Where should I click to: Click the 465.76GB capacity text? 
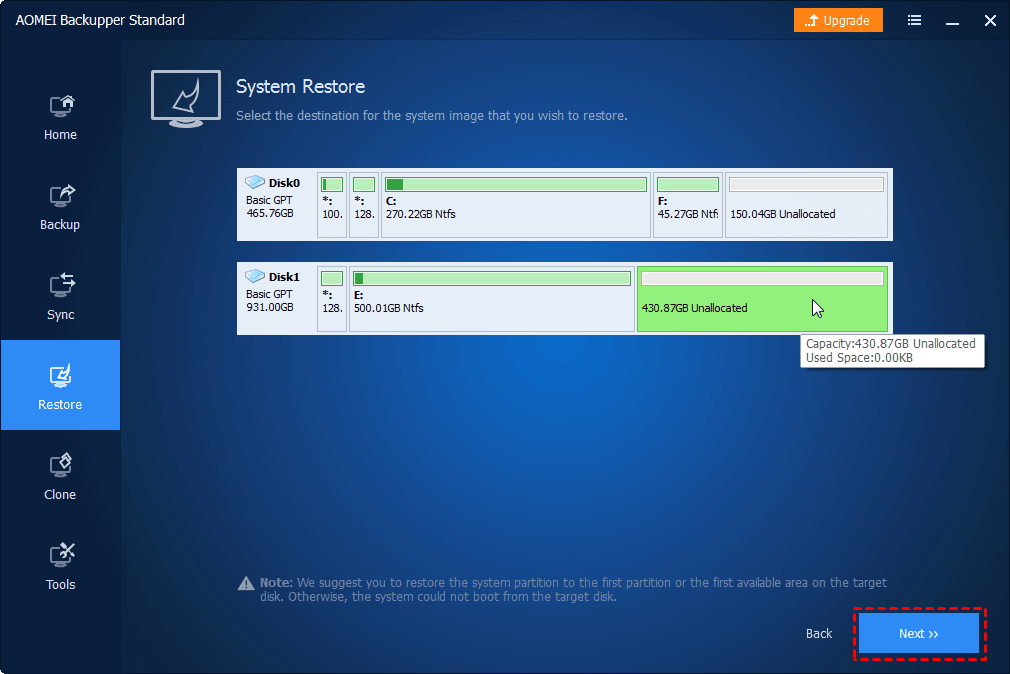tap(270, 213)
